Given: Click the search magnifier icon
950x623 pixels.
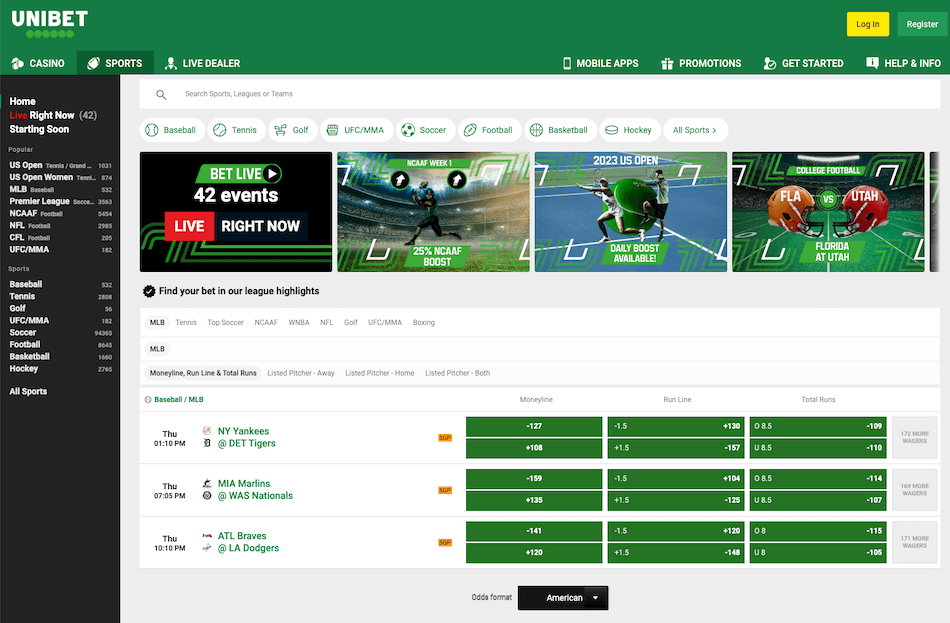Looking at the screenshot, I should (x=161, y=94).
